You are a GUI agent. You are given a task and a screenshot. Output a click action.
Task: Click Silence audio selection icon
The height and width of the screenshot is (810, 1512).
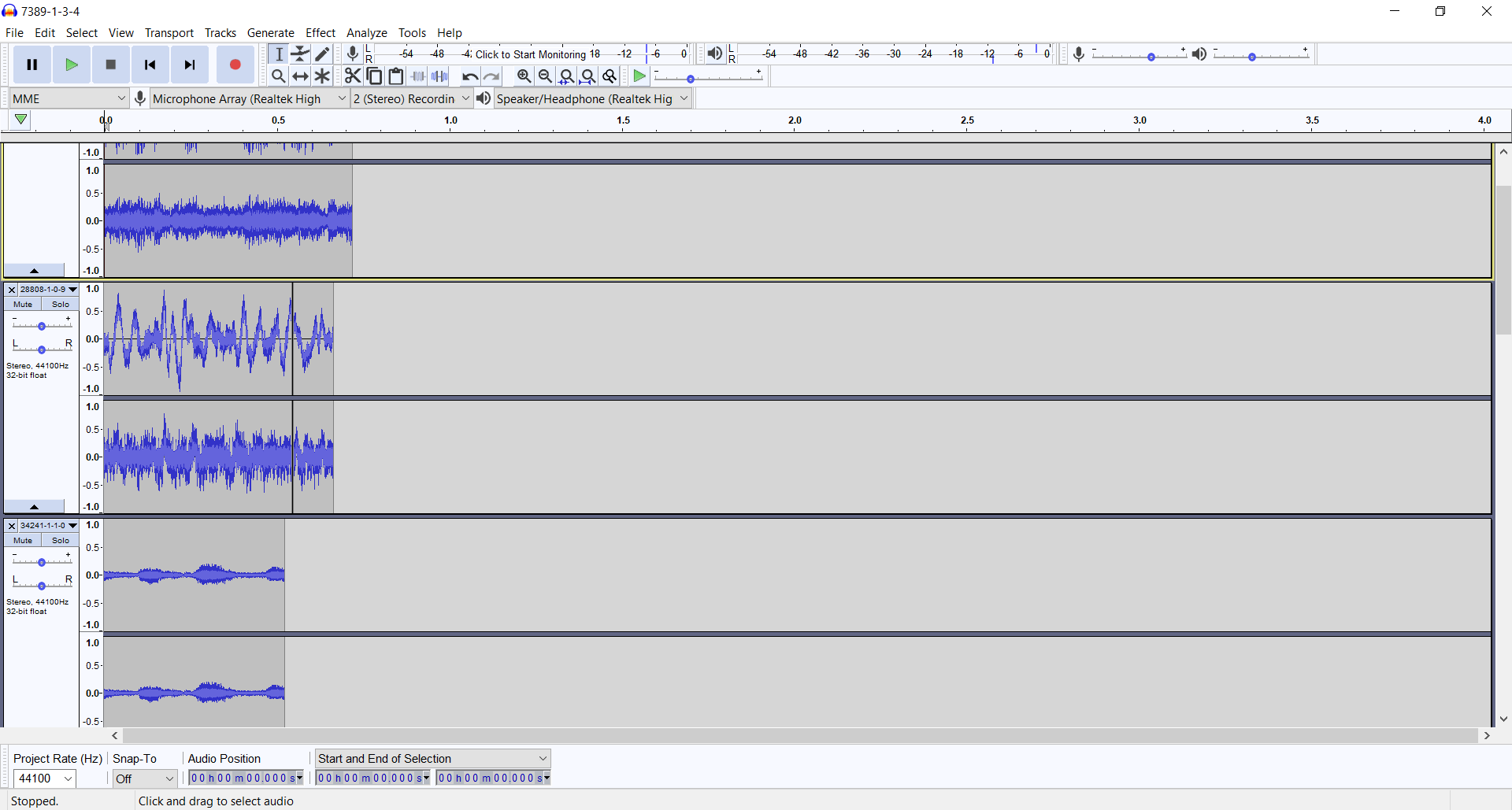[440, 76]
